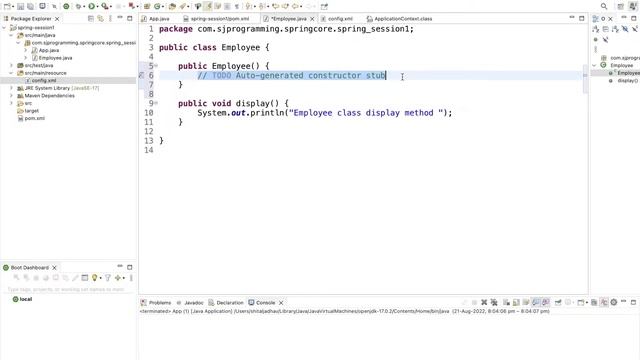
Task: Minimize the Package Explorer view
Action: (120, 18)
